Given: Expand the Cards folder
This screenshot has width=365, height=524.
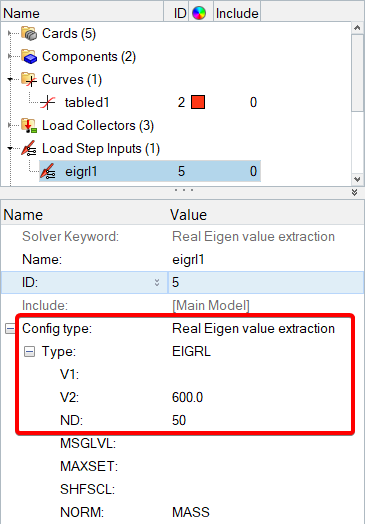Looking at the screenshot, I should point(10,33).
